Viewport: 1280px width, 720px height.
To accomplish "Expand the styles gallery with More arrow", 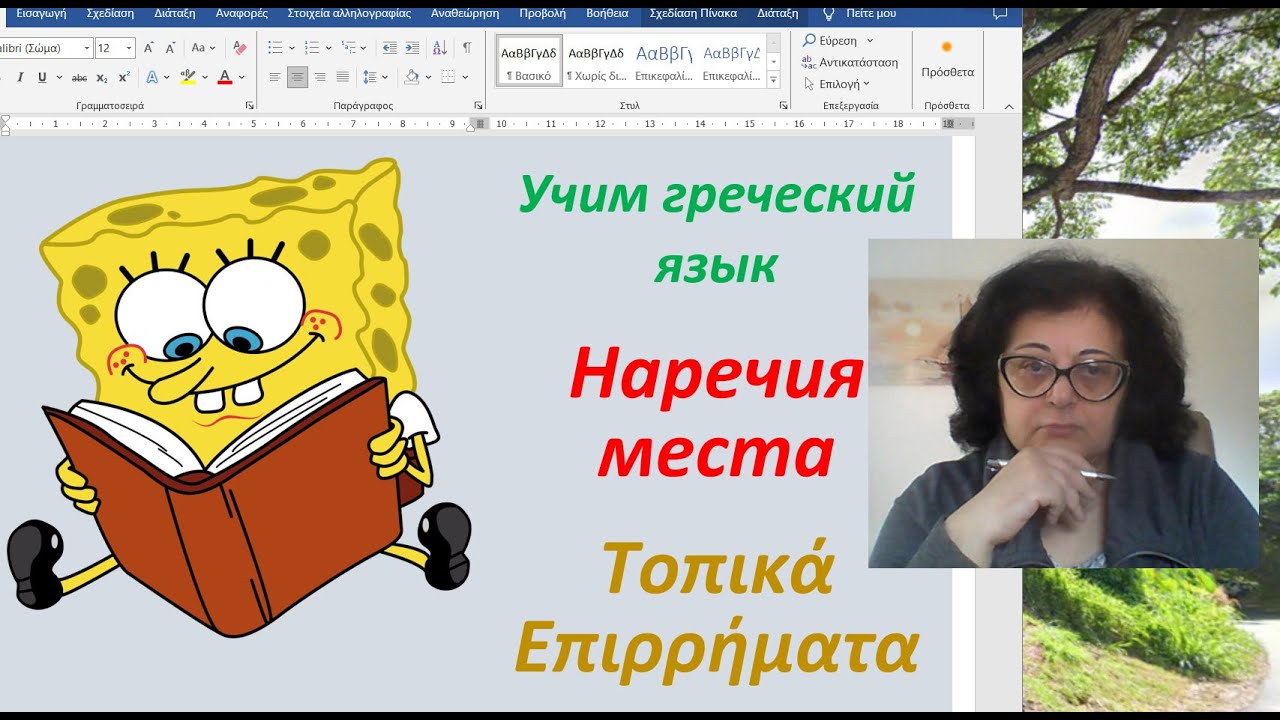I will coord(773,80).
